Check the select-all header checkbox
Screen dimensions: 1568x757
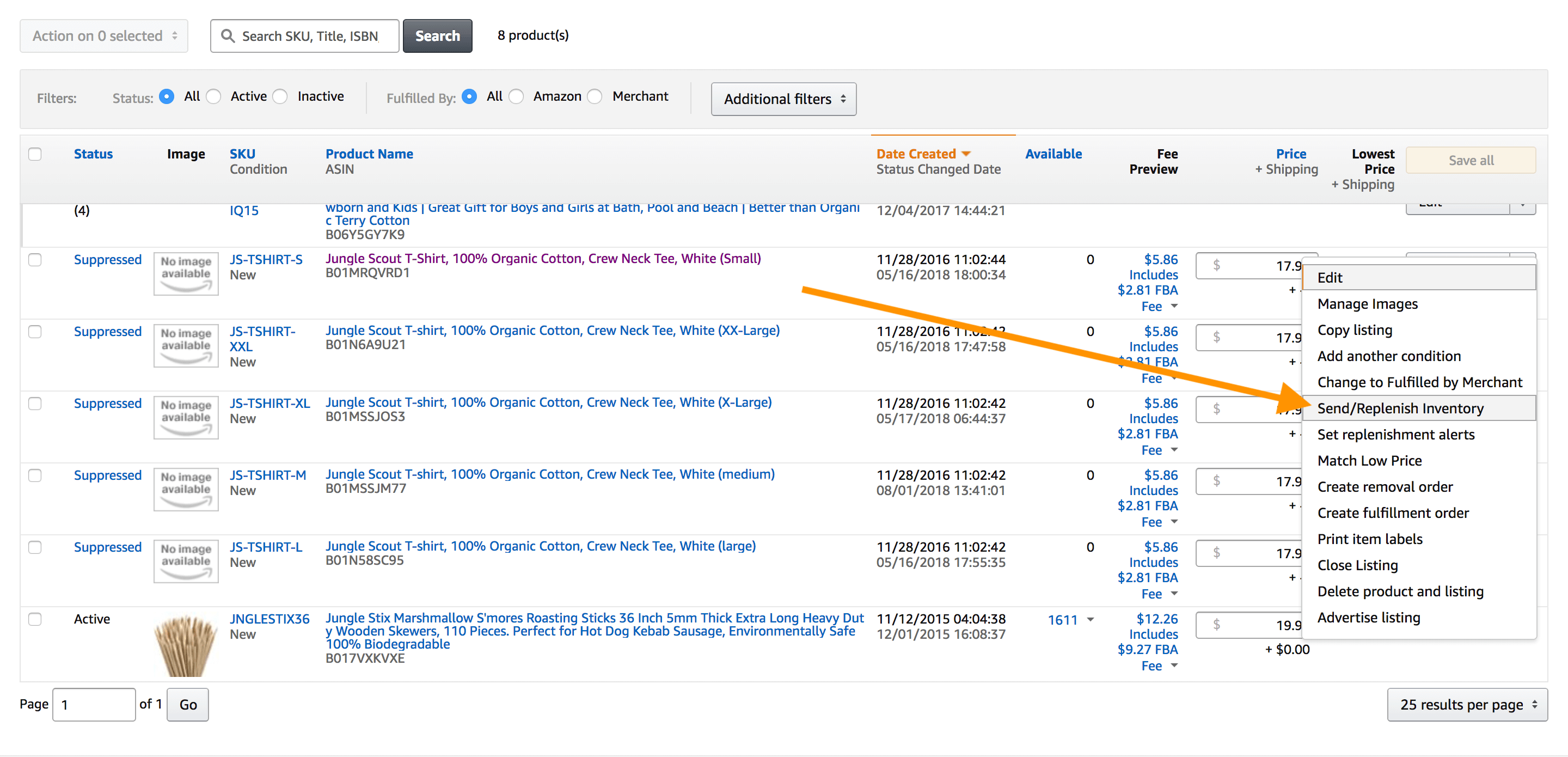pos(35,154)
